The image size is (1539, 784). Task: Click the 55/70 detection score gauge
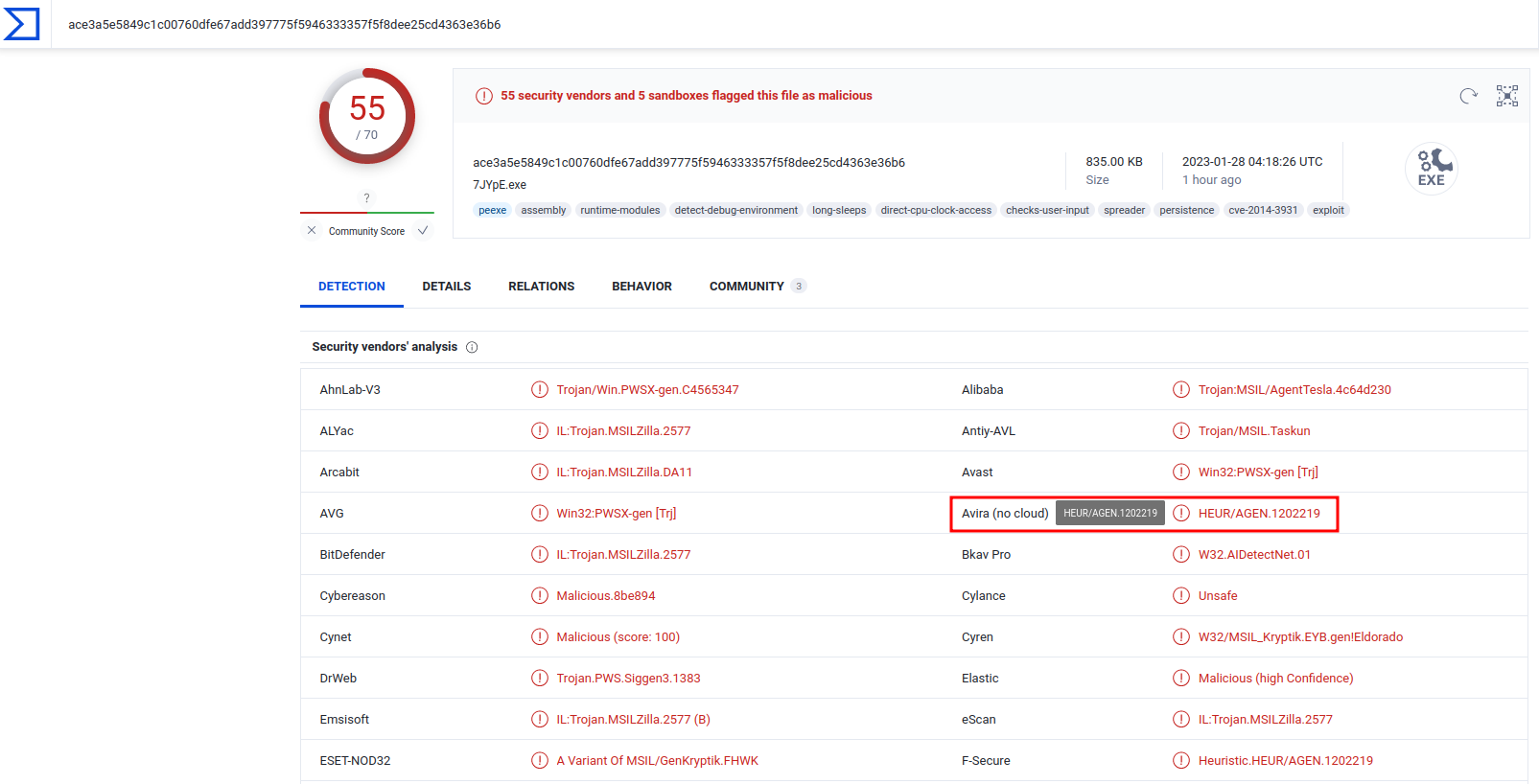click(367, 116)
